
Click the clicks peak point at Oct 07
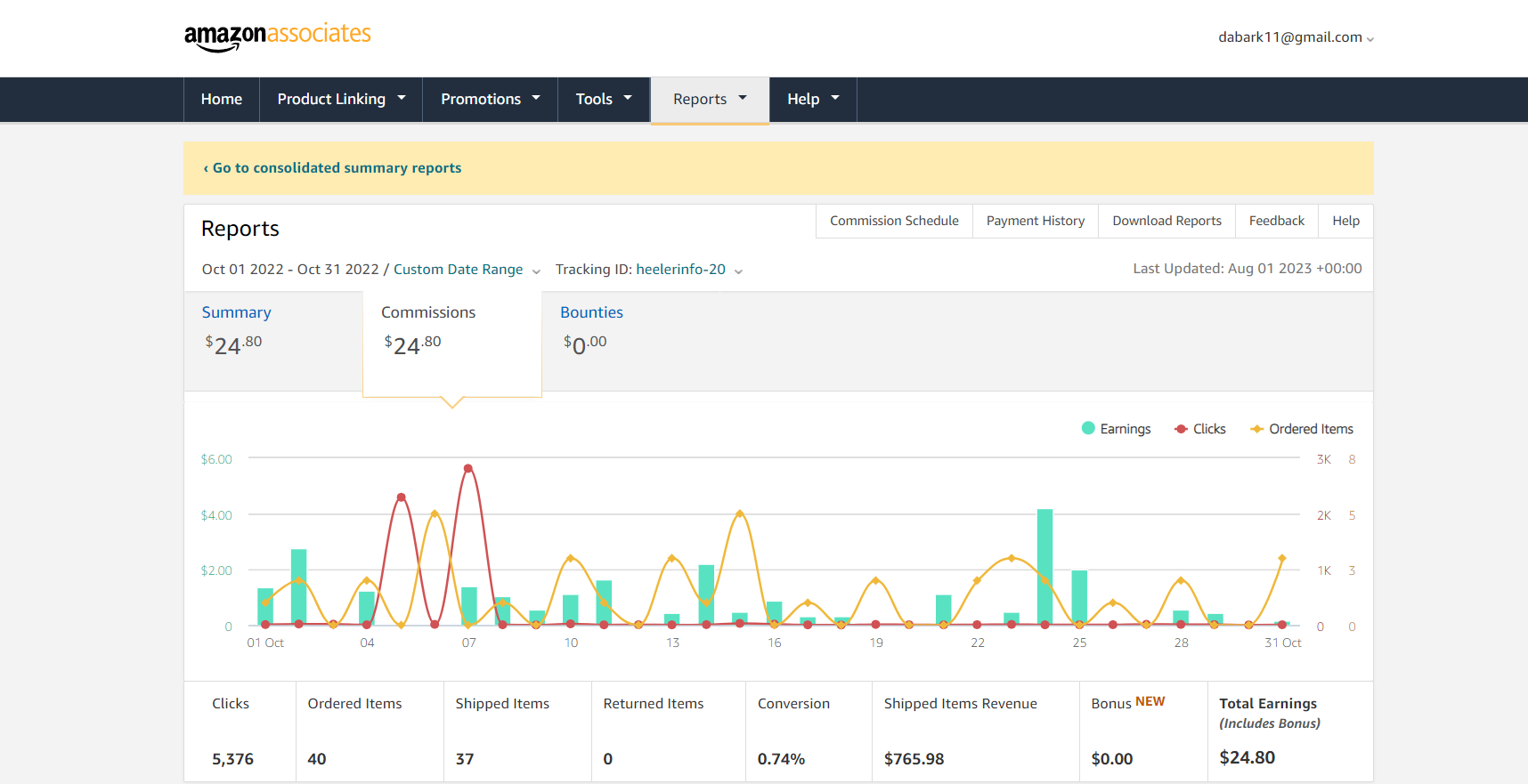click(468, 468)
